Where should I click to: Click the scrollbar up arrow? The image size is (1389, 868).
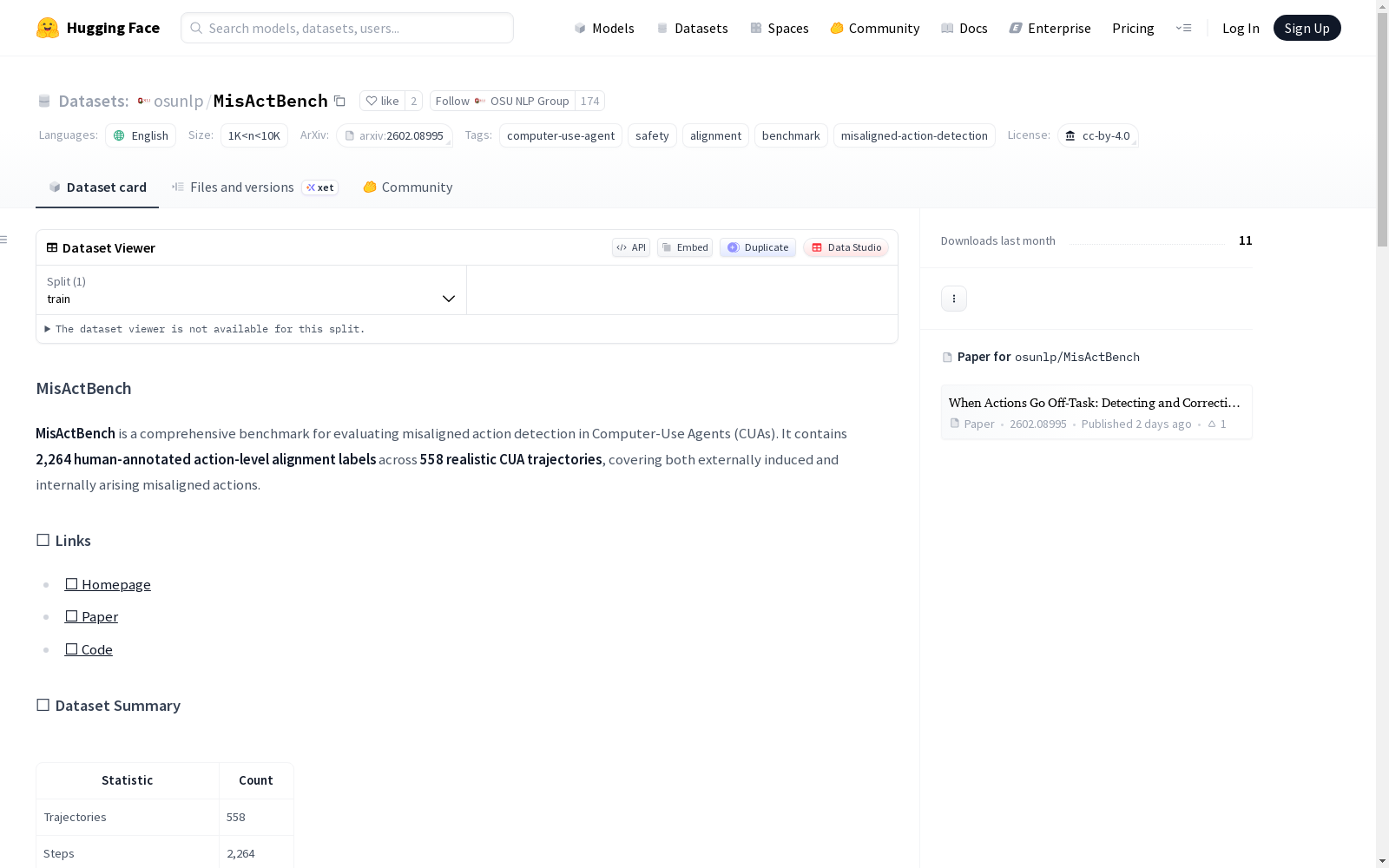pos(1382,6)
